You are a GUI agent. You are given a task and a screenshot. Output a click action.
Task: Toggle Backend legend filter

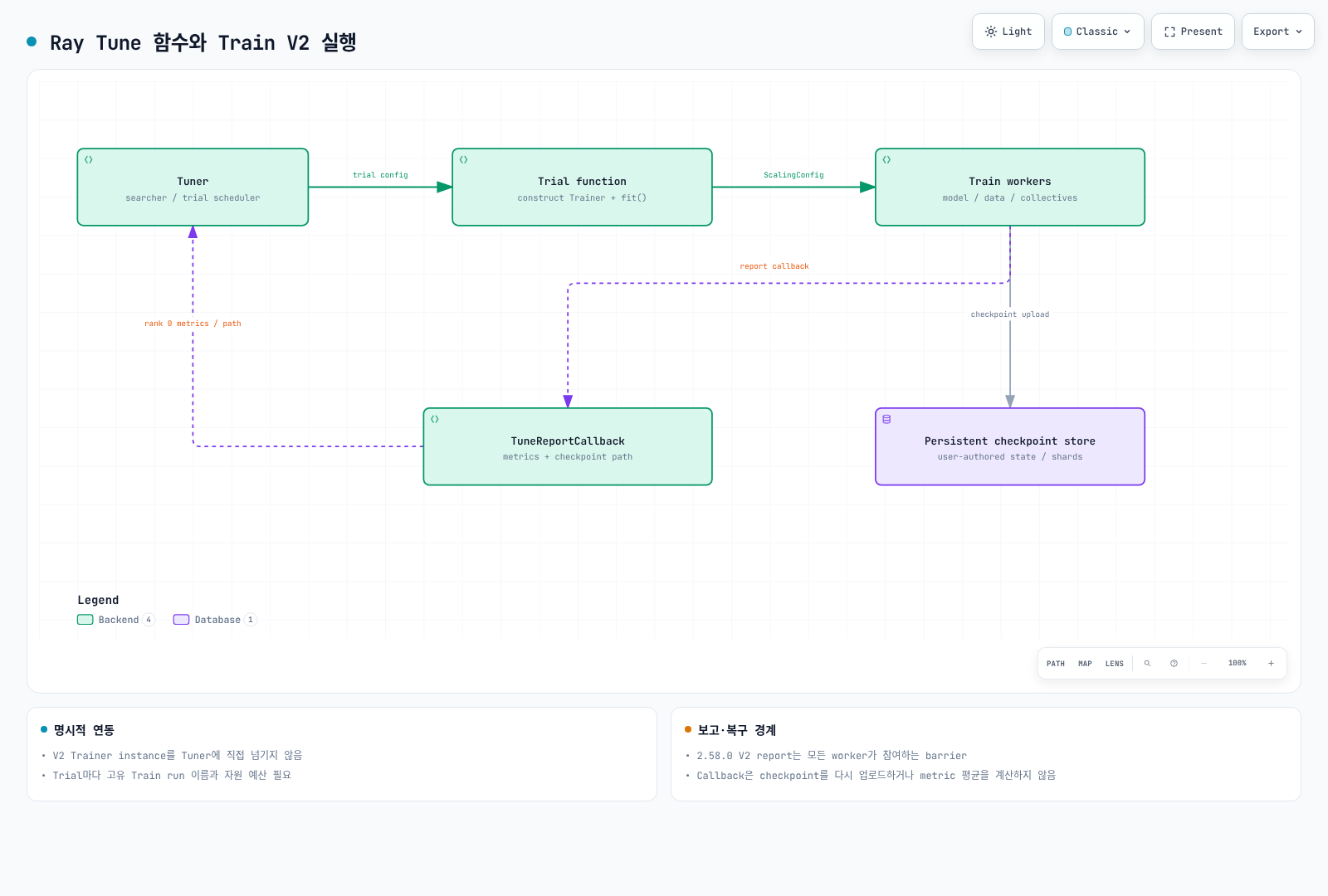pos(116,620)
